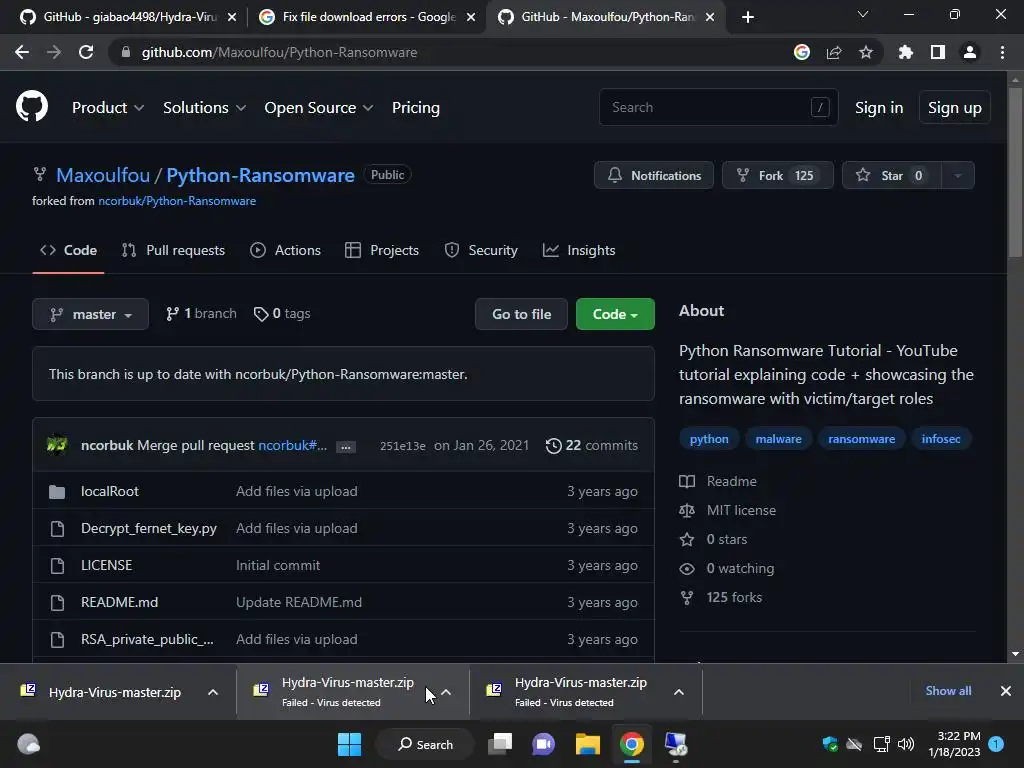Expand the commit message ellipsis button
Image resolution: width=1024 pixels, height=768 pixels.
click(346, 447)
